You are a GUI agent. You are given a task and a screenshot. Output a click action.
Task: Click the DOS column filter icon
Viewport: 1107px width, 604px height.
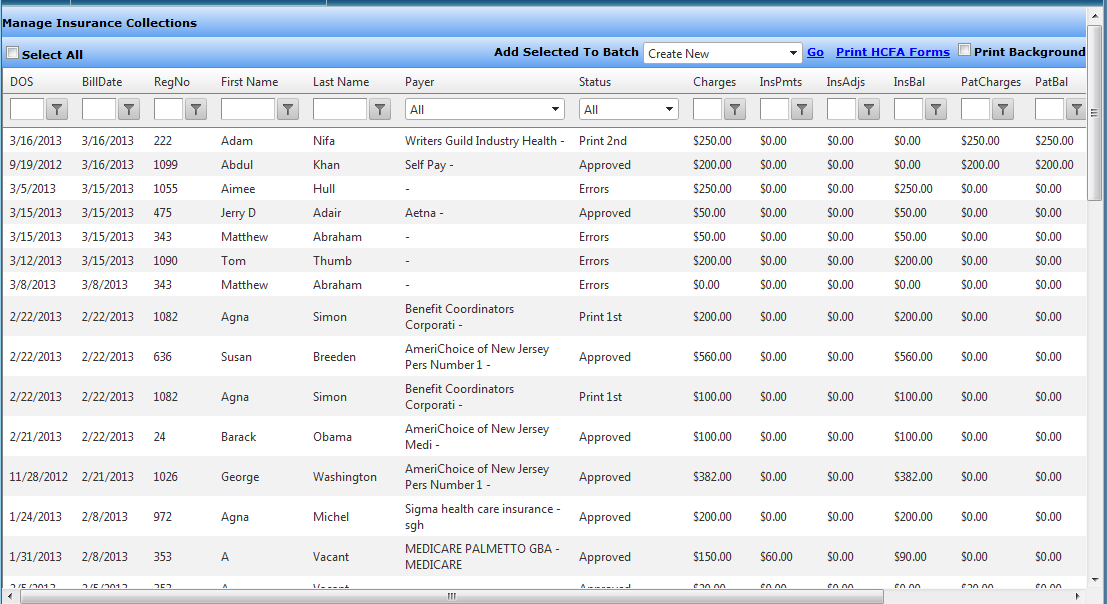pyautogui.click(x=57, y=109)
